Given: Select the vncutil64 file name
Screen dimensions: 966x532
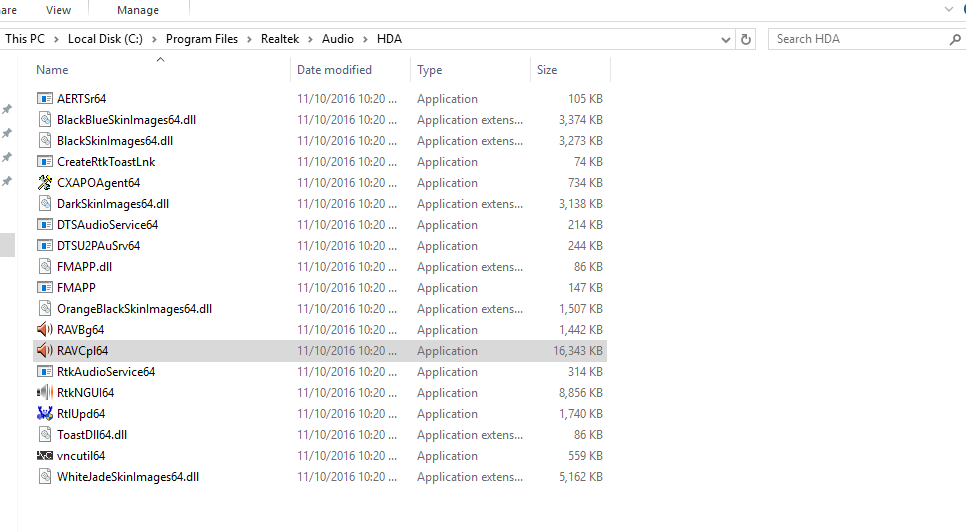Looking at the screenshot, I should [81, 456].
